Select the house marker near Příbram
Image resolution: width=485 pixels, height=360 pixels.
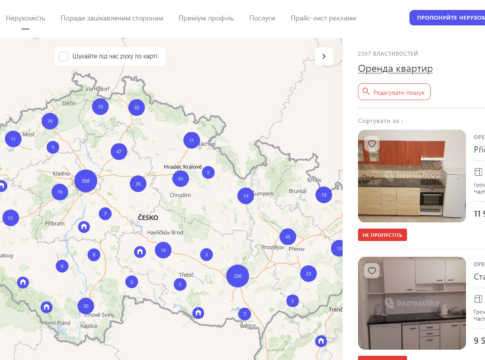[84, 227]
